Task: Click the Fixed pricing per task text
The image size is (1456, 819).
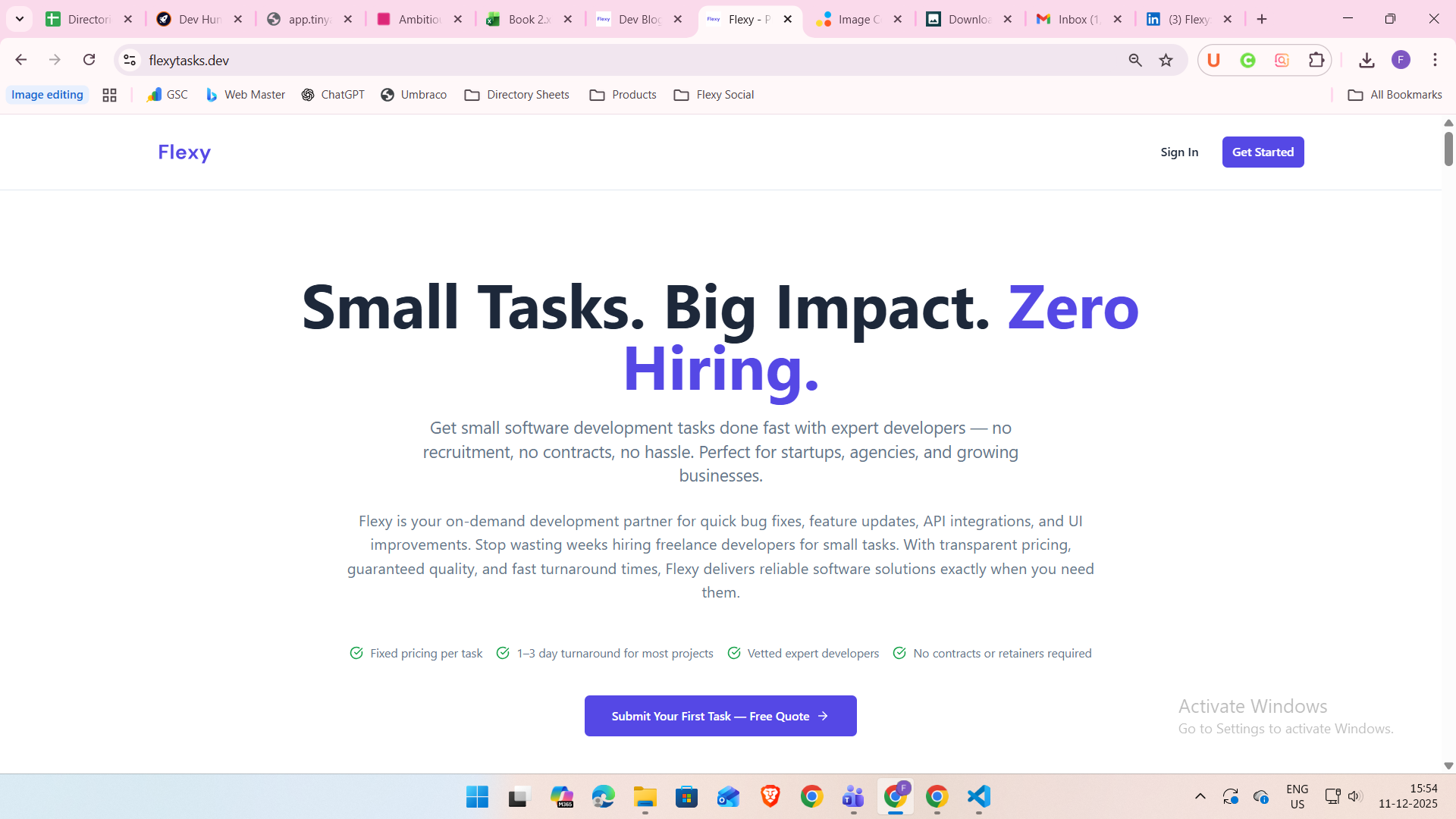Action: [426, 654]
